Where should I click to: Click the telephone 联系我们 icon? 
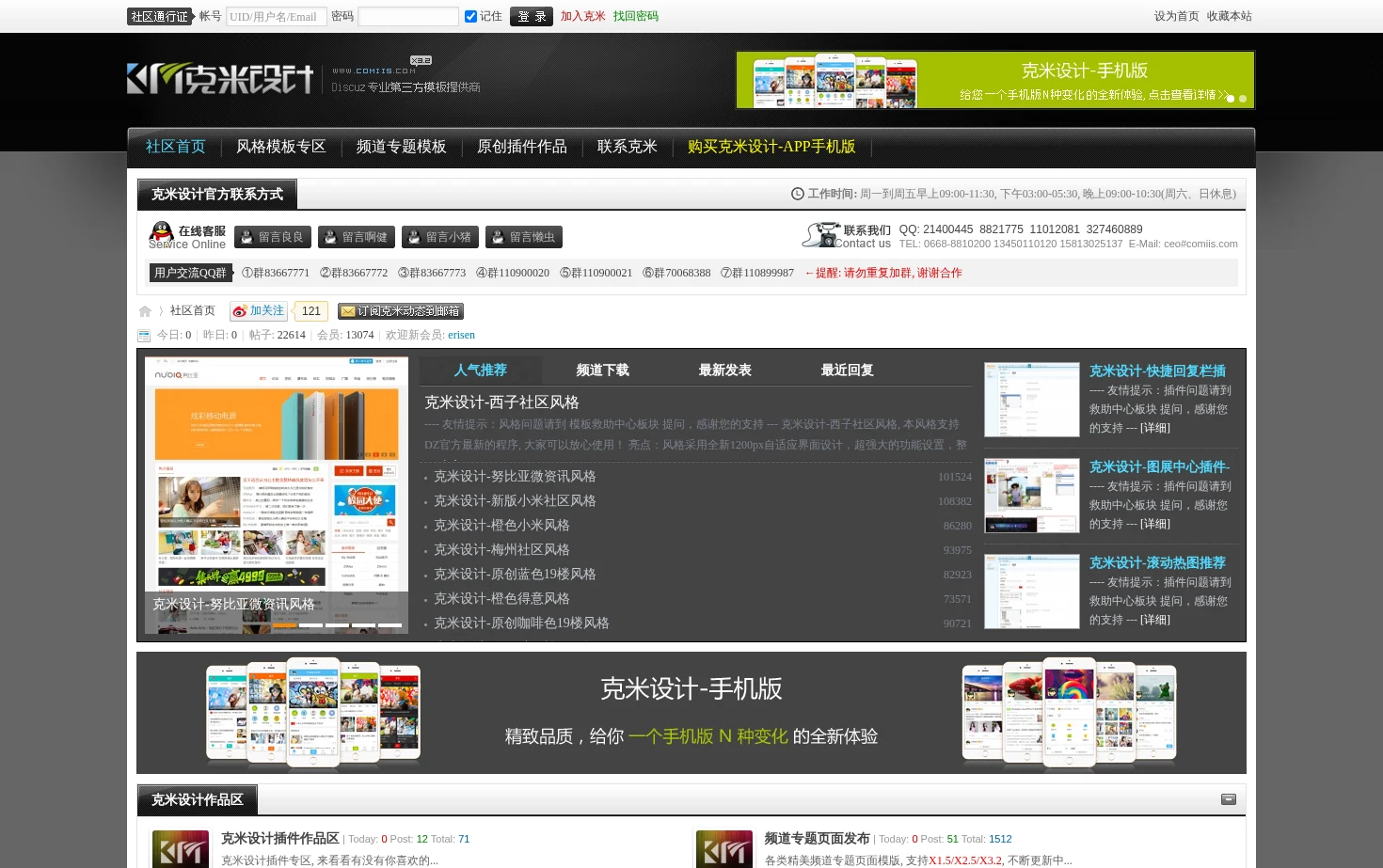tap(820, 235)
